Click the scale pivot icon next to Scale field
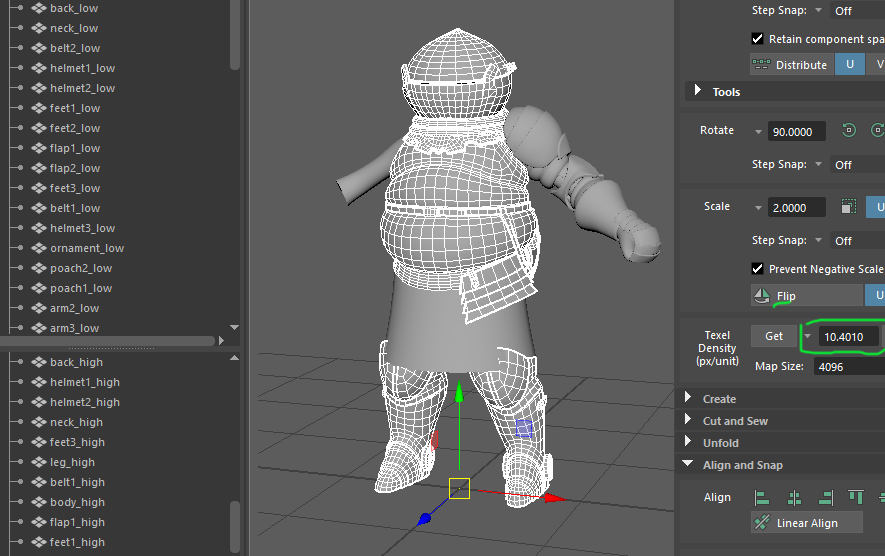The height and width of the screenshot is (556, 885). pos(848,207)
